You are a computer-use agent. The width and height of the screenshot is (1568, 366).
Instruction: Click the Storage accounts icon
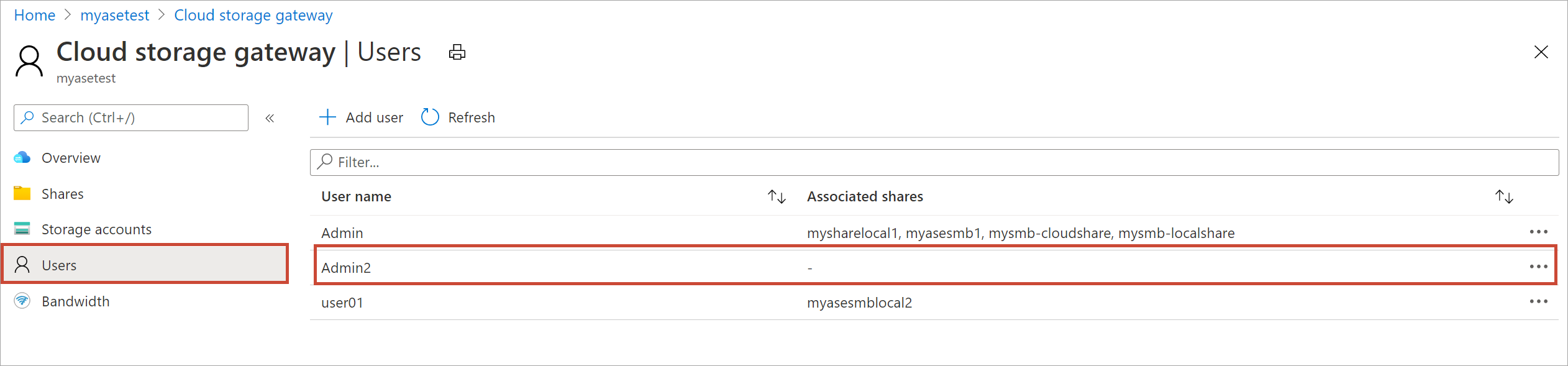pos(22,229)
